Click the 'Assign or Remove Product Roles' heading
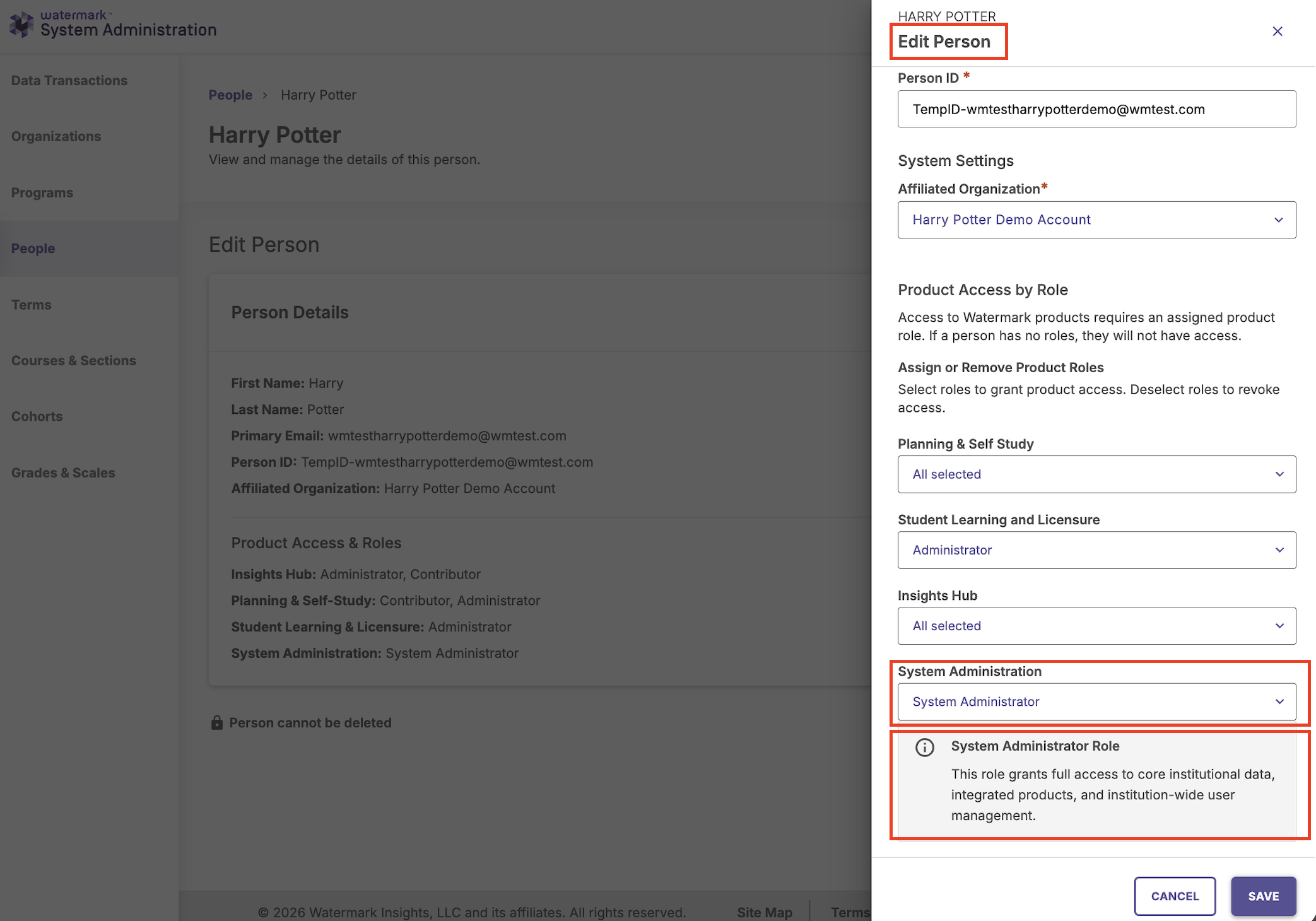The width and height of the screenshot is (1316, 921). [x=1001, y=367]
